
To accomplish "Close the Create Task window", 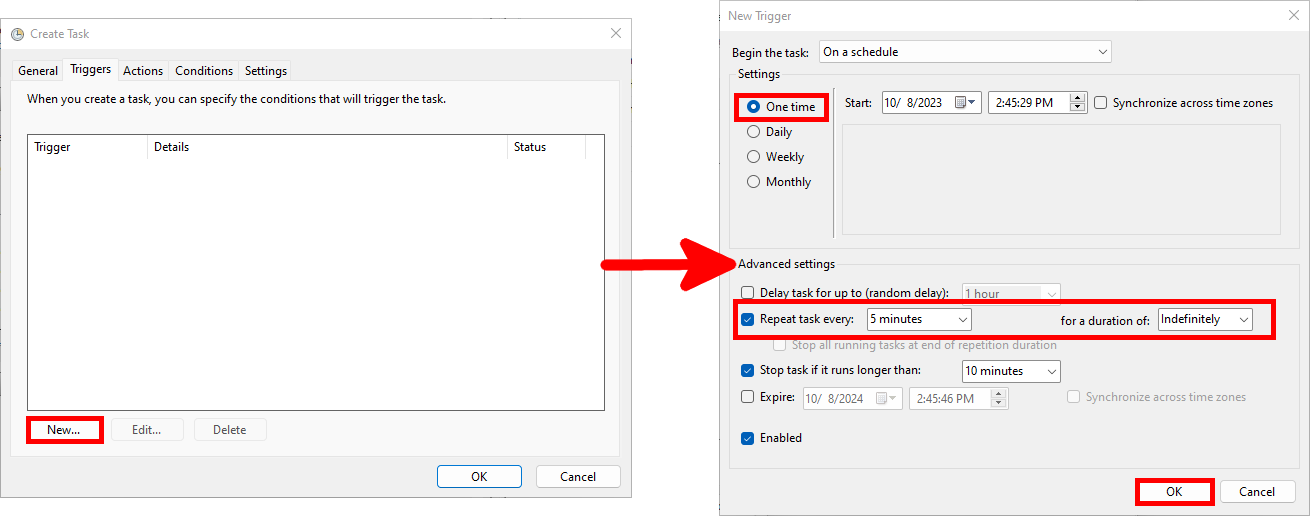I will tap(615, 33).
